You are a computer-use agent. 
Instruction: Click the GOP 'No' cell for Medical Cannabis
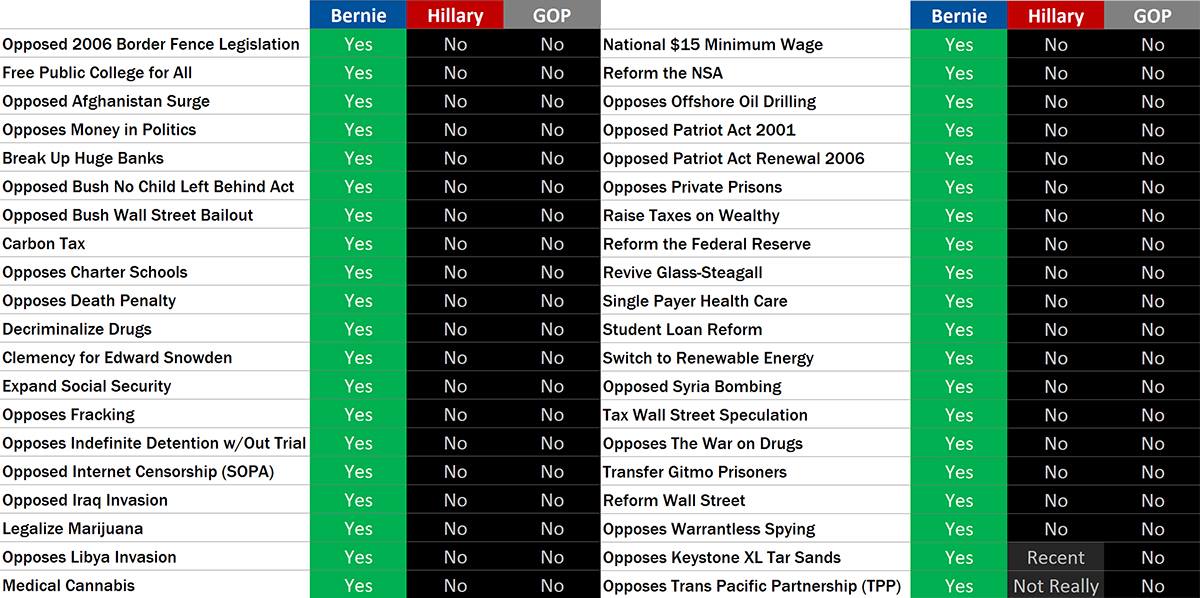click(x=552, y=586)
